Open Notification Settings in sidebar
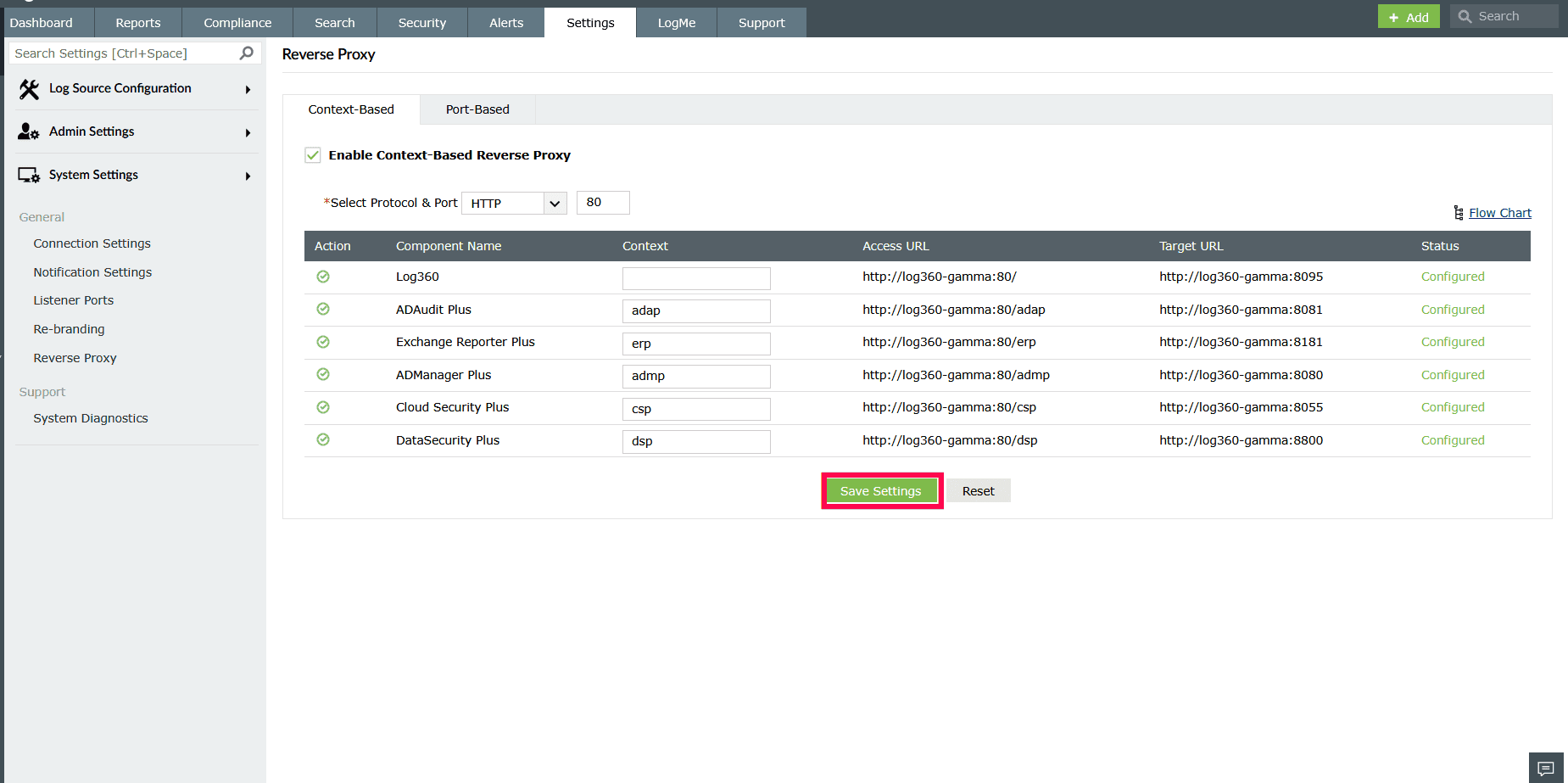Screen dimensions: 1568x783 [92, 272]
